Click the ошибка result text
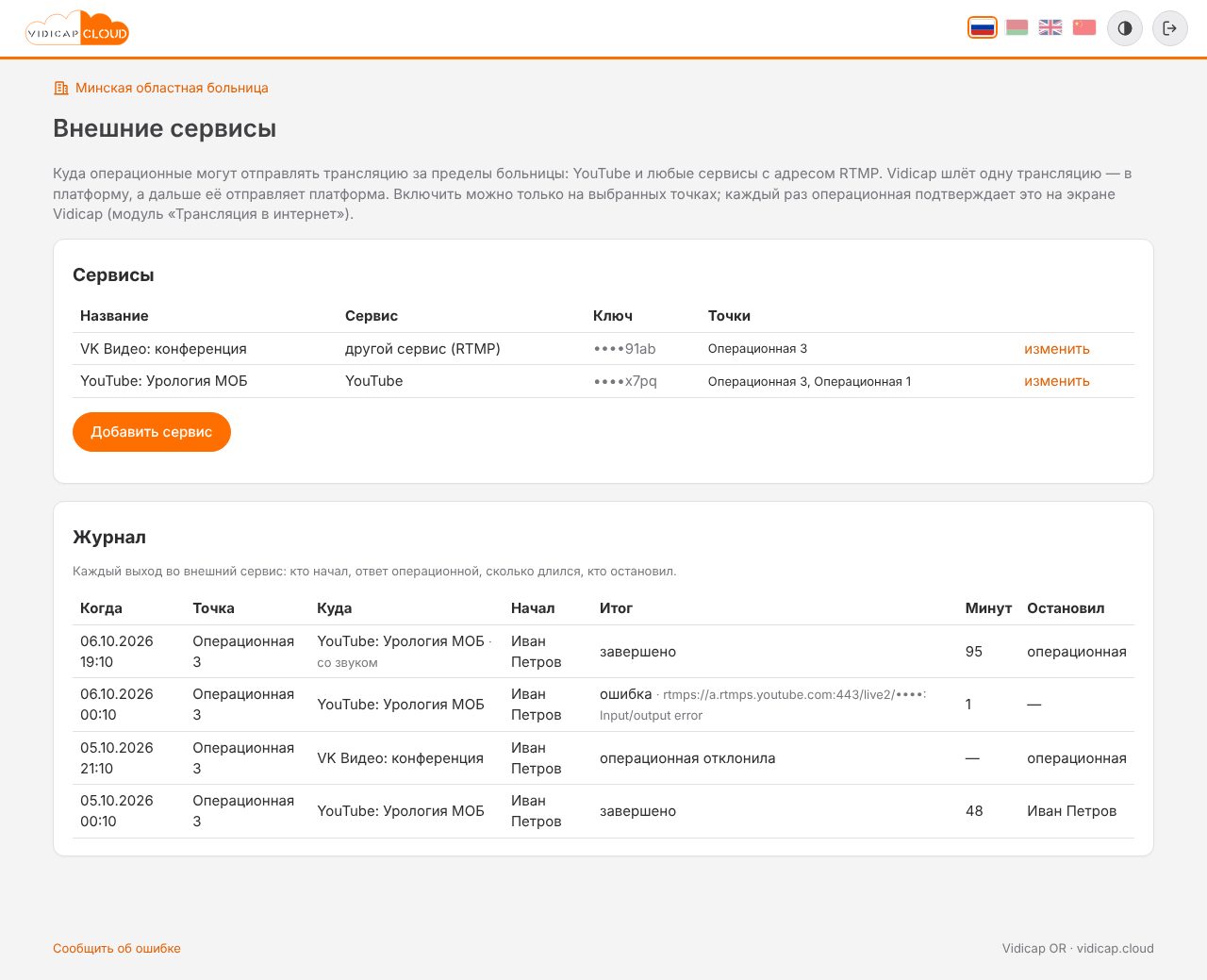 626,694
